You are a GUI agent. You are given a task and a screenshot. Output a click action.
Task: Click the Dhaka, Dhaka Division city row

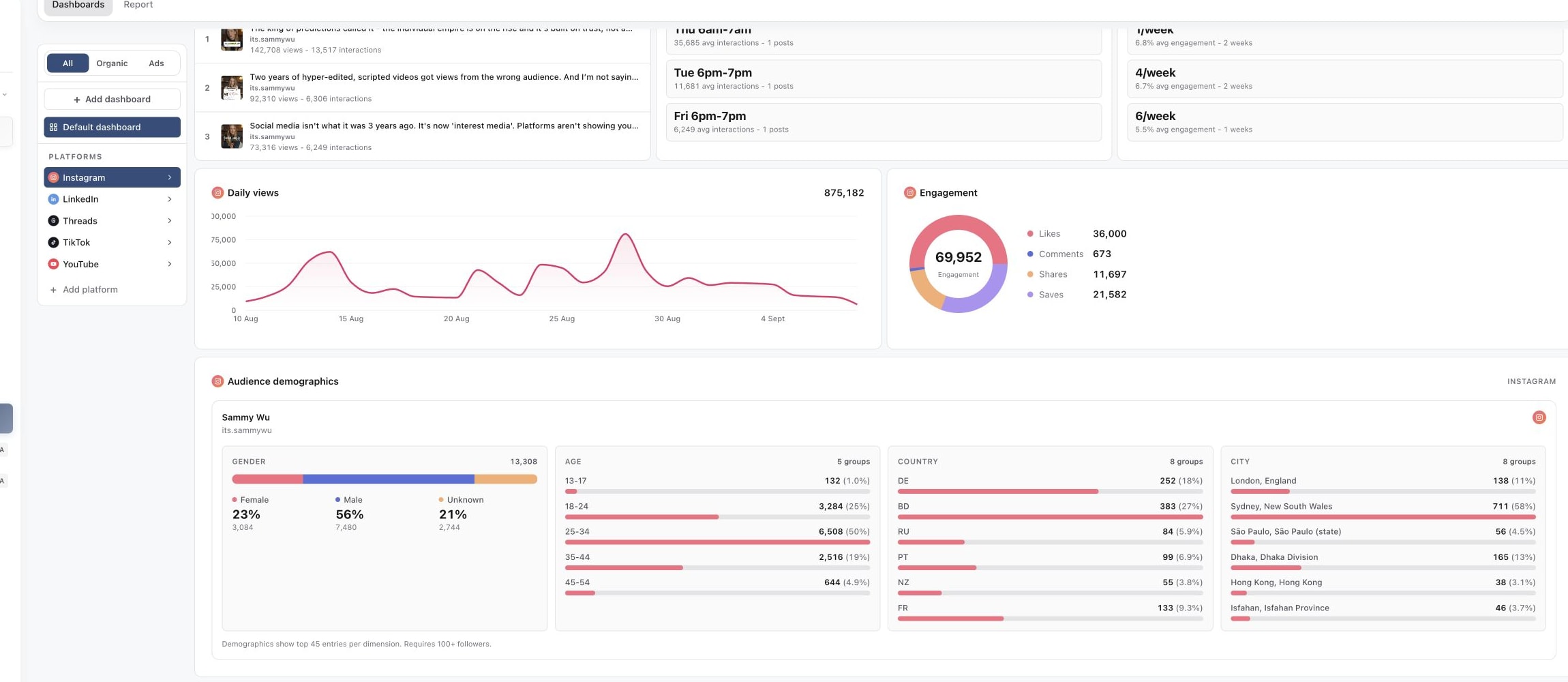coord(1383,561)
